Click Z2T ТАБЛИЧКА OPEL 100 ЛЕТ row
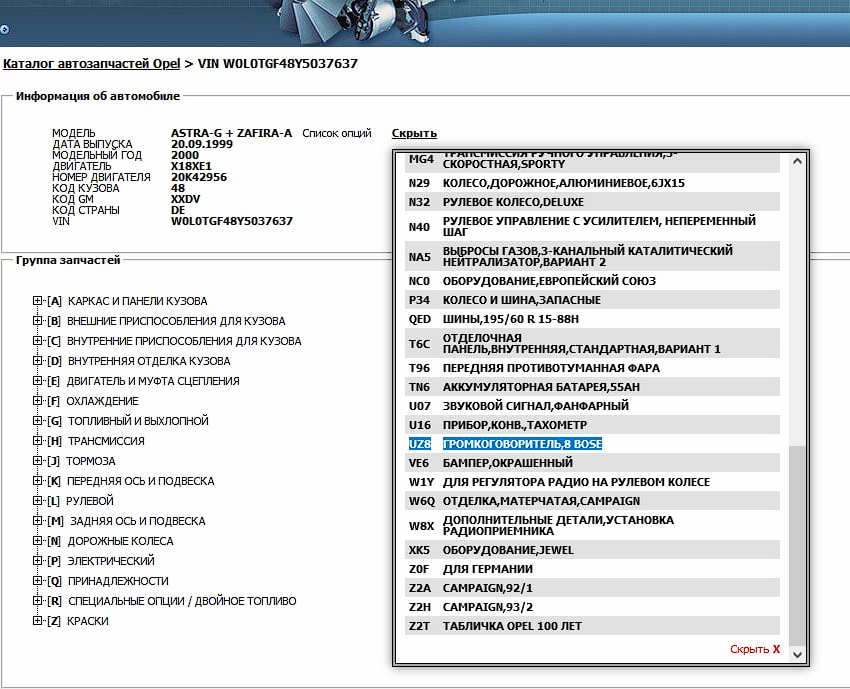The image size is (850, 689). coord(592,626)
